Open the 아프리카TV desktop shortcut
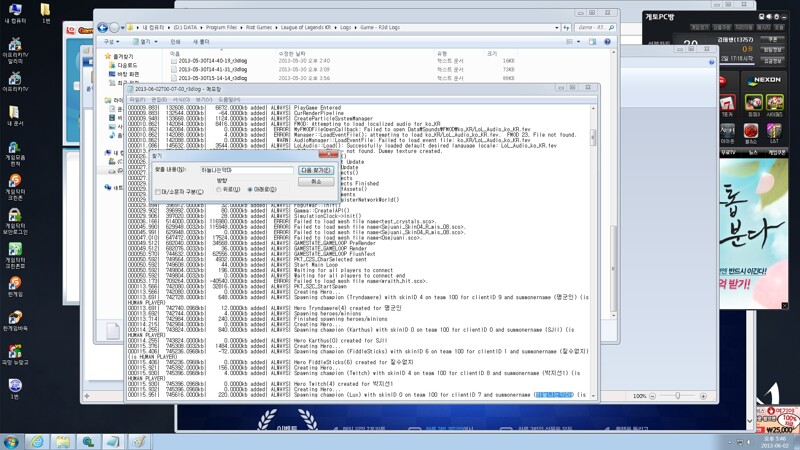Screen dimensions: 800x450 tap(15, 82)
